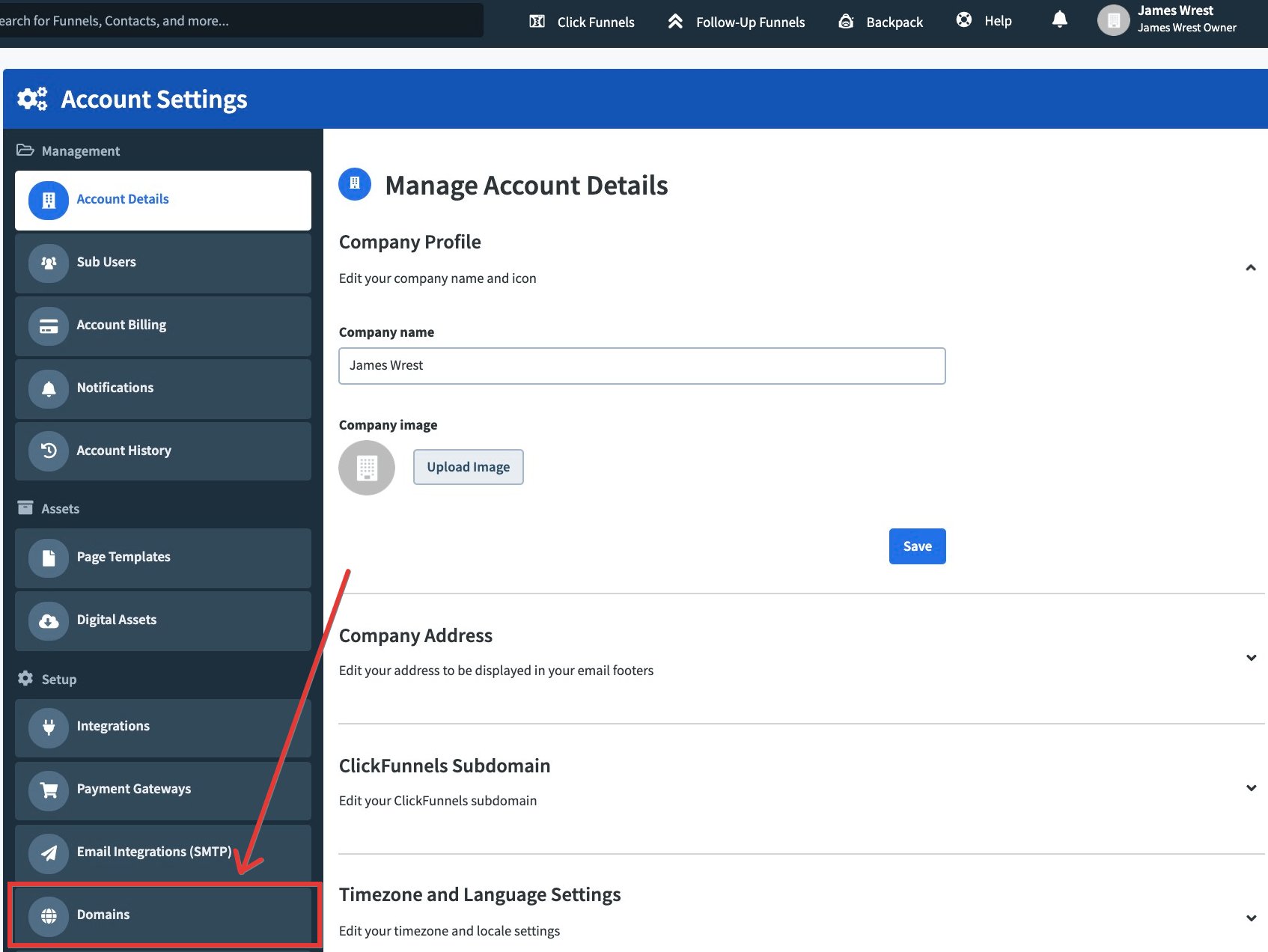Click the ClickFunnels Subdomain heading

pyautogui.click(x=445, y=766)
